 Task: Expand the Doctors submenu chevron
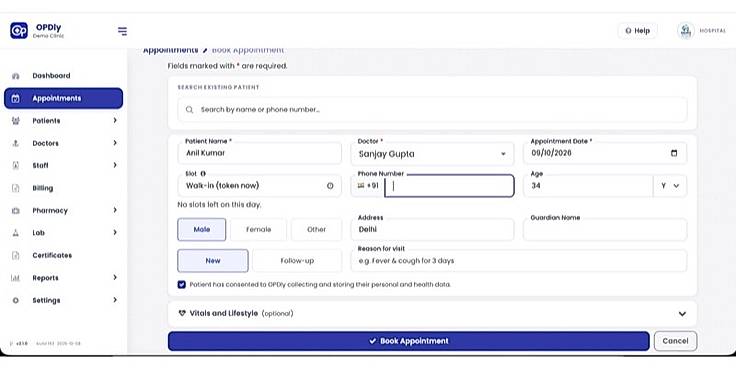point(115,143)
